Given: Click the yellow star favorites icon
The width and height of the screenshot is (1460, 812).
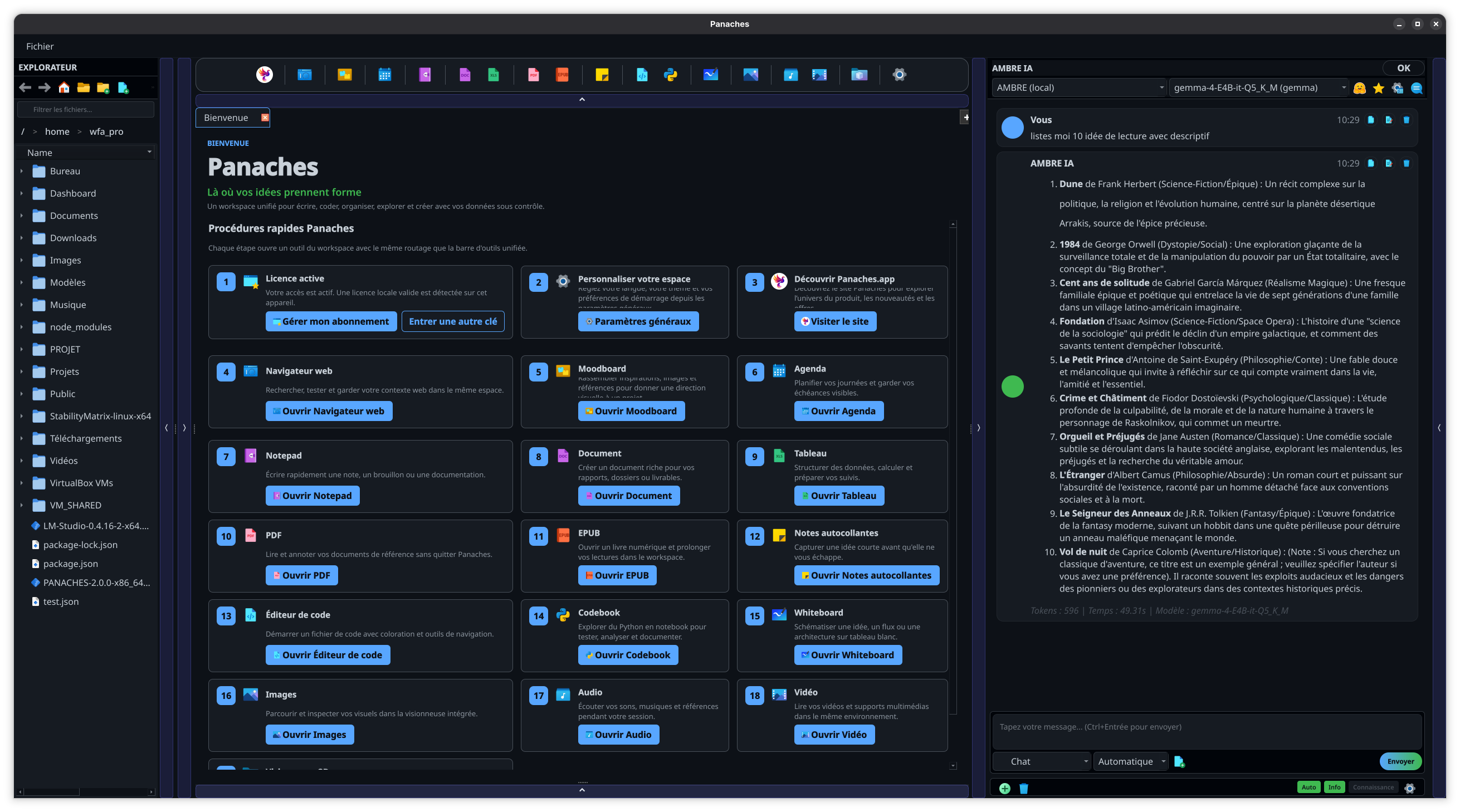Looking at the screenshot, I should pos(1378,88).
